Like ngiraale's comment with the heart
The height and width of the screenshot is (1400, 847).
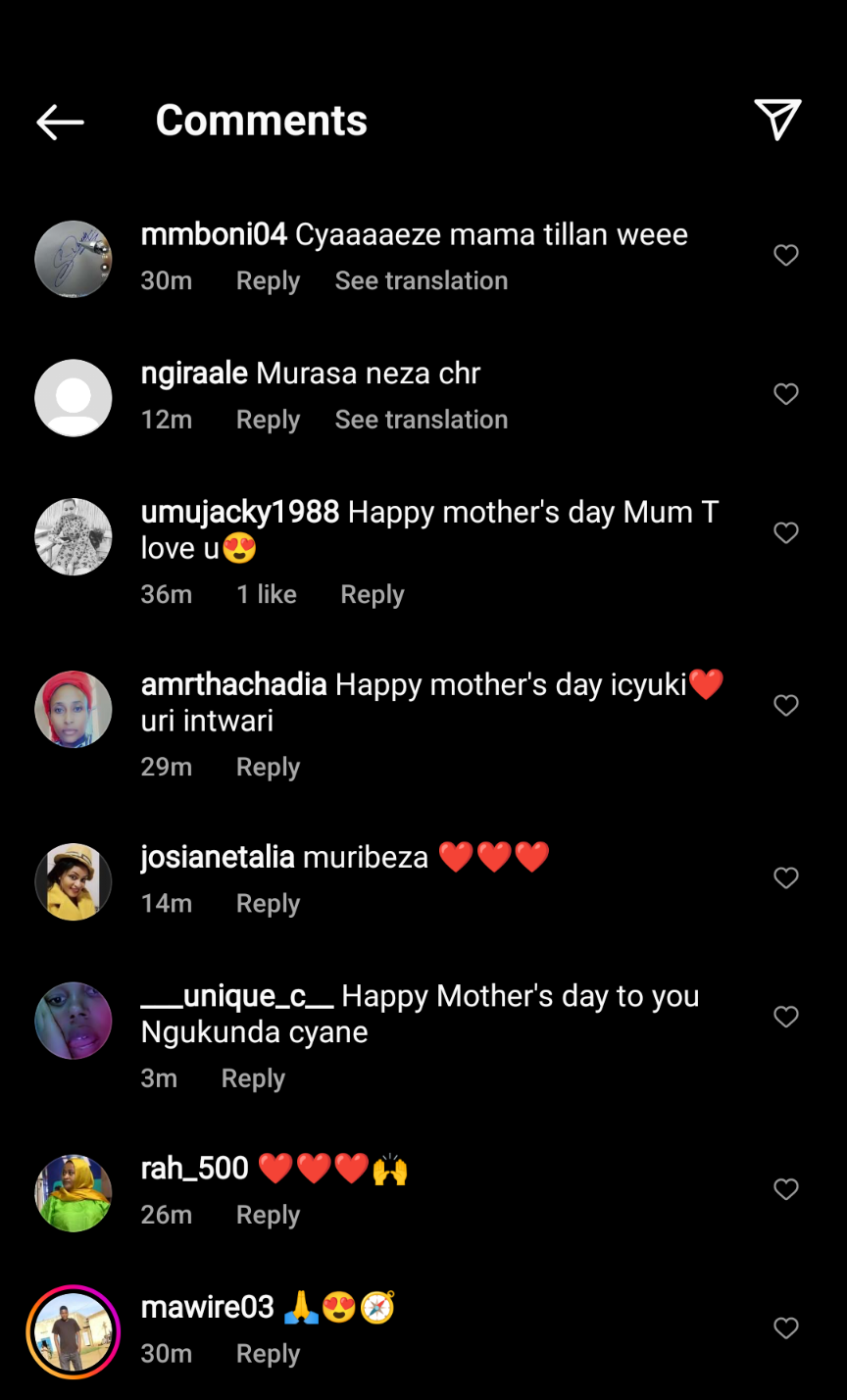click(786, 394)
